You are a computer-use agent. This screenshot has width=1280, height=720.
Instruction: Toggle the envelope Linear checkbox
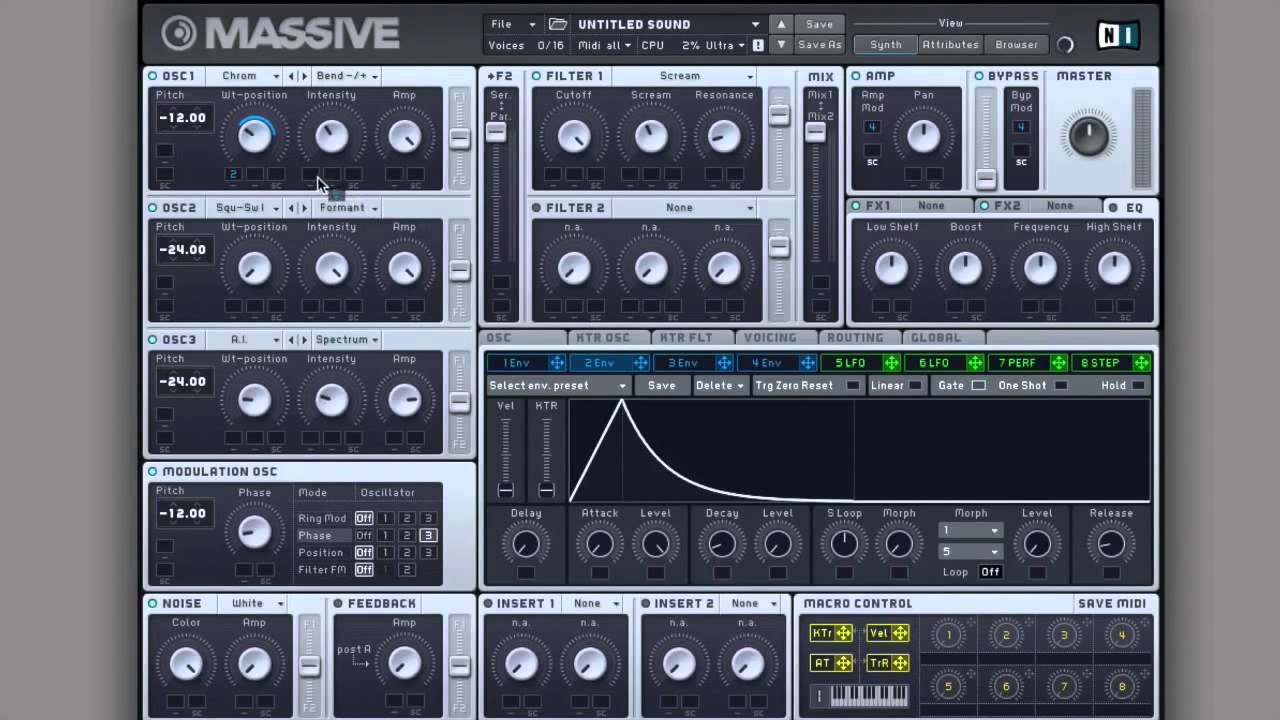coord(915,386)
